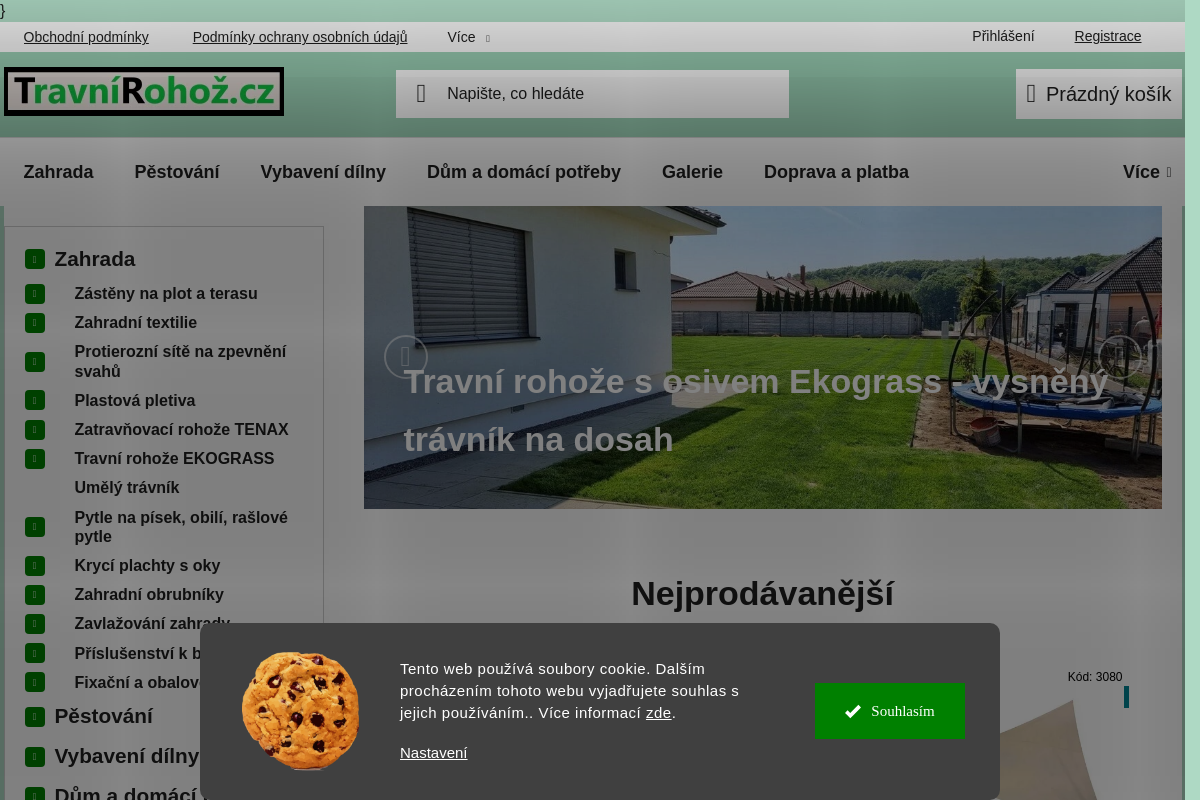Accept cookies with Souhlasím button
The width and height of the screenshot is (1200, 800).
tap(890, 711)
